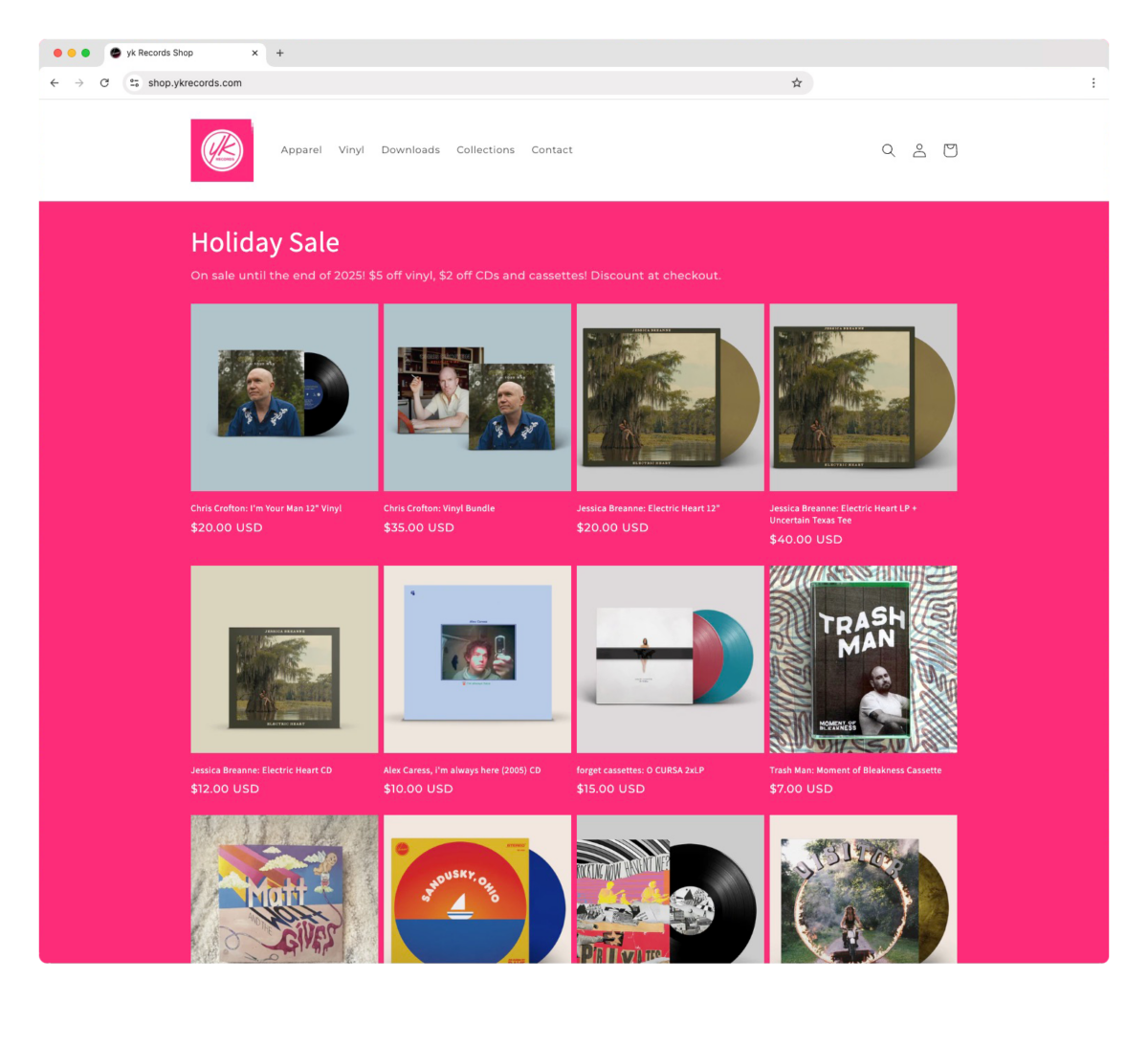1148x1047 pixels.
Task: Open the Contact page link
Action: [552, 150]
